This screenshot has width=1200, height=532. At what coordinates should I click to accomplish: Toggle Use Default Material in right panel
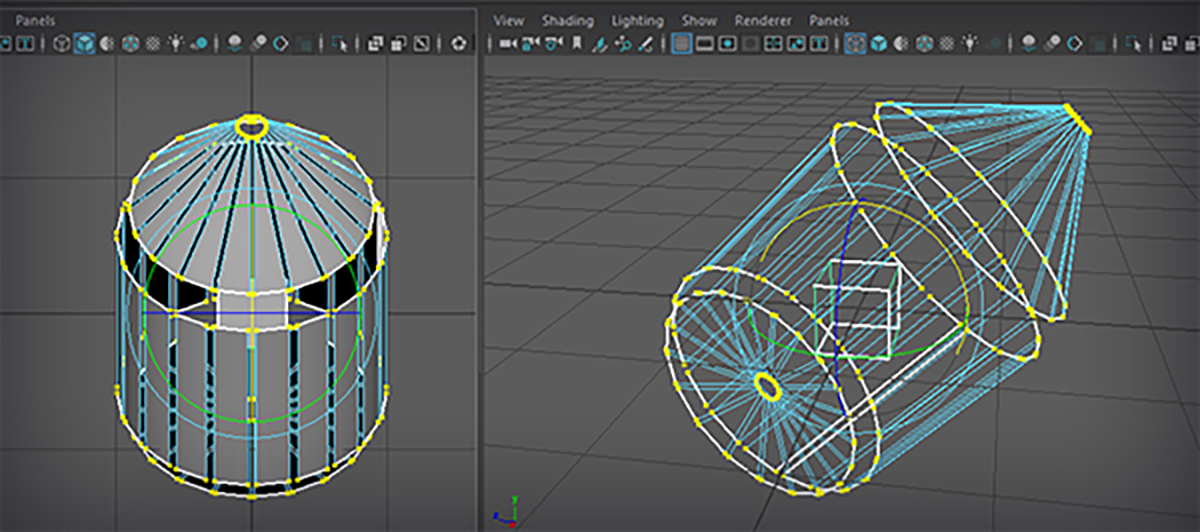pos(901,43)
